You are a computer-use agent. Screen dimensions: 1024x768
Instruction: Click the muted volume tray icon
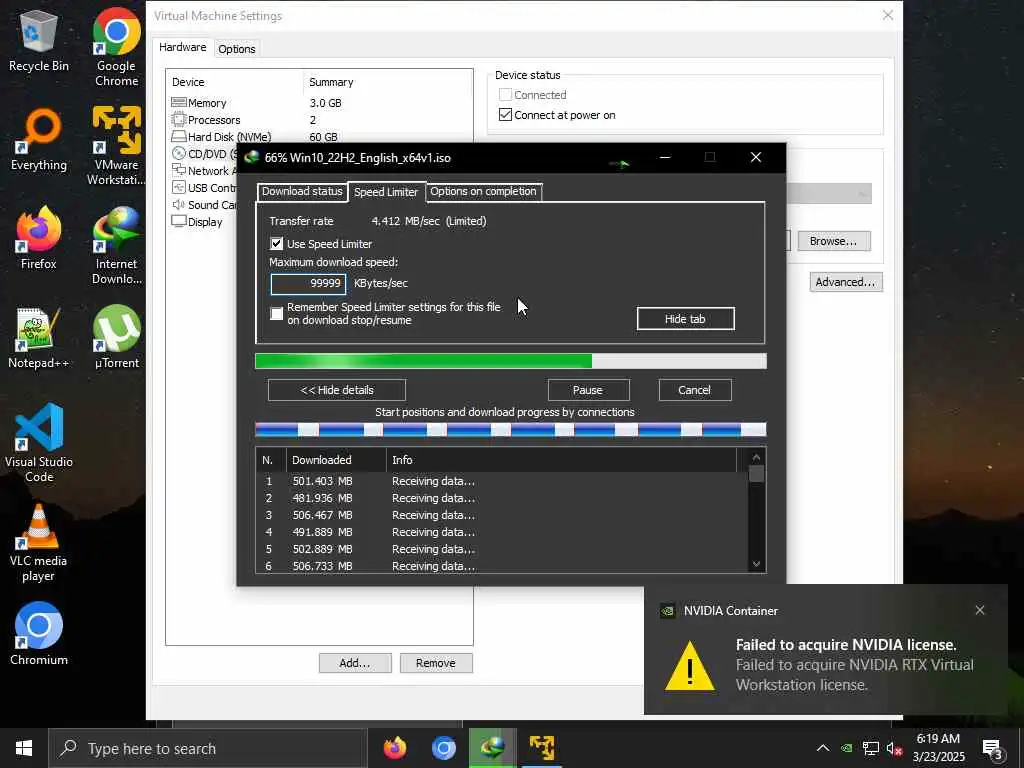click(x=894, y=748)
